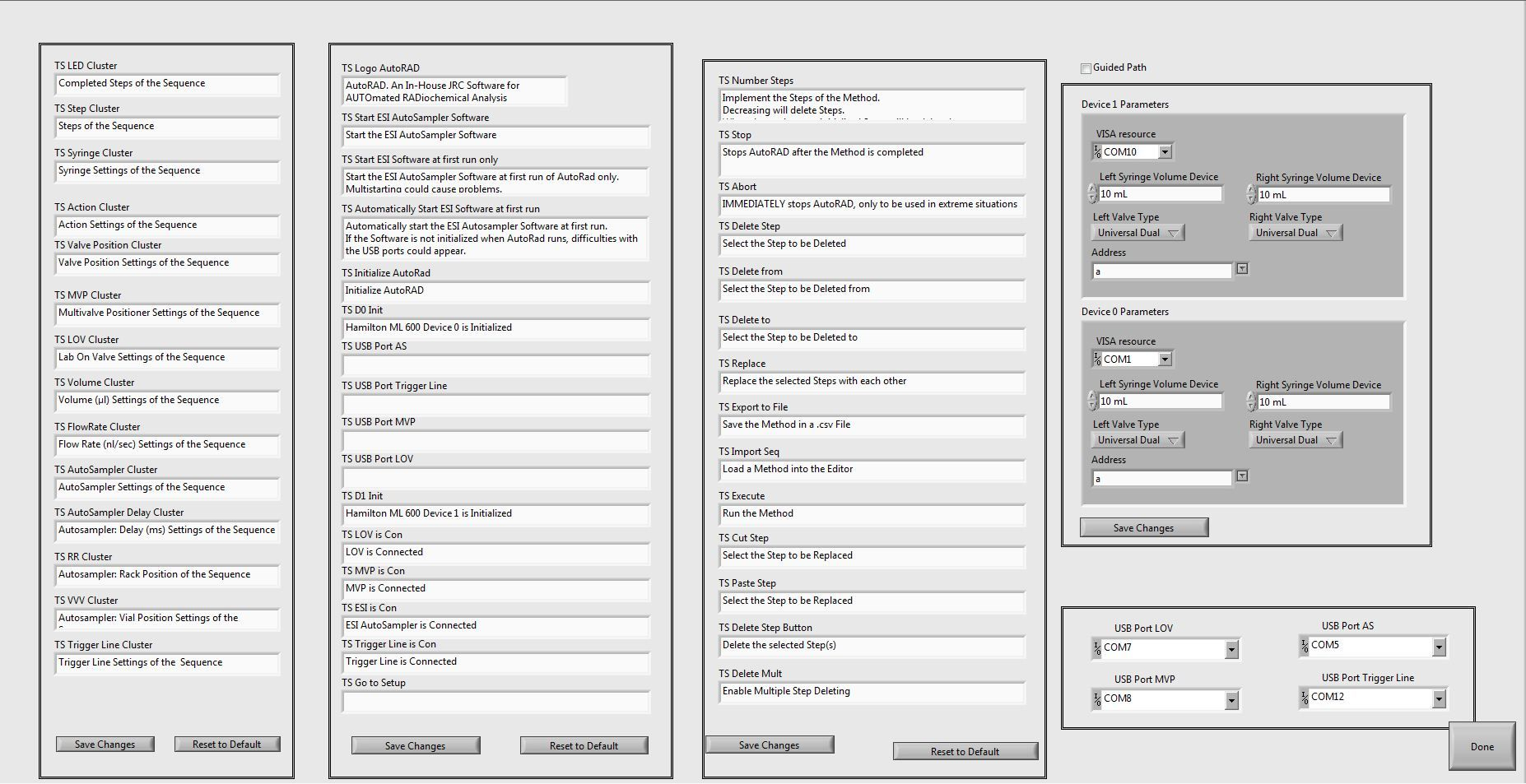Click the TS Abort description text field
Image resolution: width=1526 pixels, height=784 pixels.
pyautogui.click(x=871, y=205)
